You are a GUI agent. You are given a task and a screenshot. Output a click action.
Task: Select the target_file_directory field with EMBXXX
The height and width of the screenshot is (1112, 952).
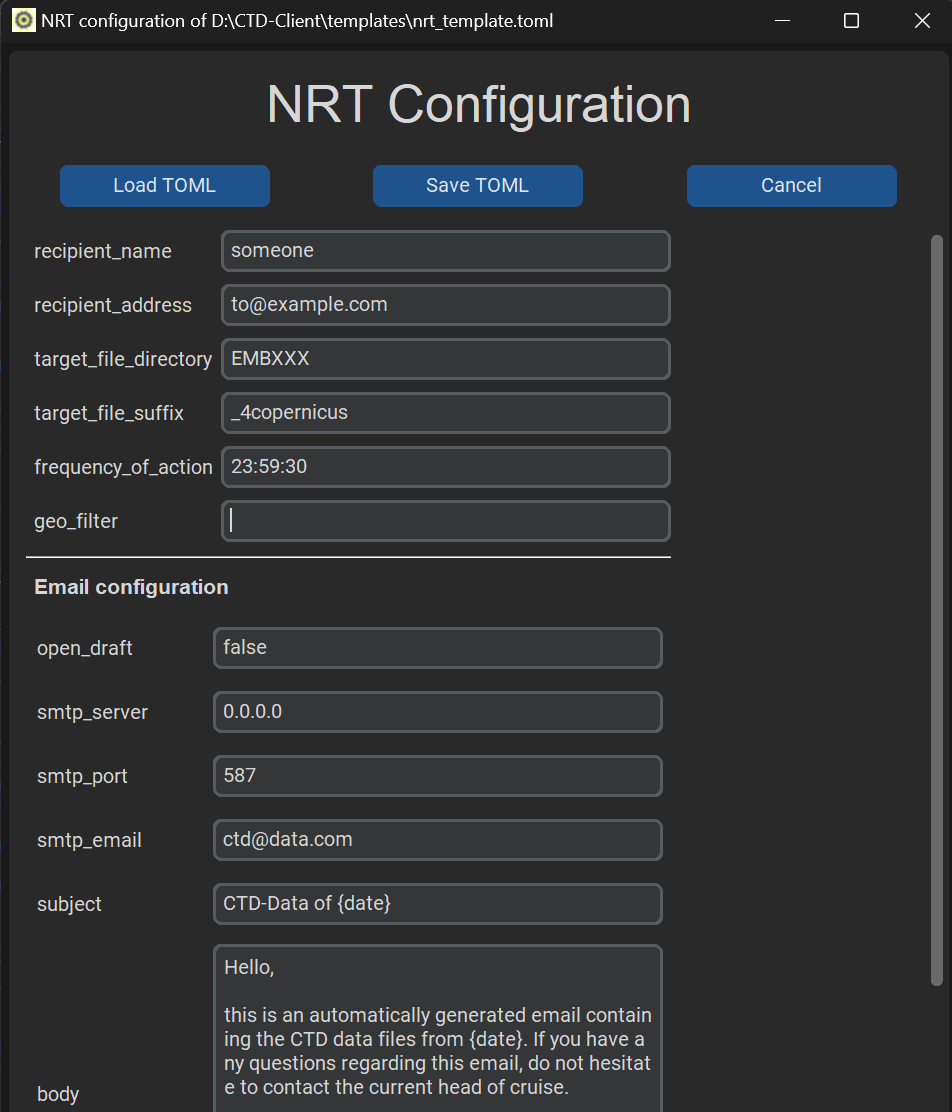[x=445, y=359]
